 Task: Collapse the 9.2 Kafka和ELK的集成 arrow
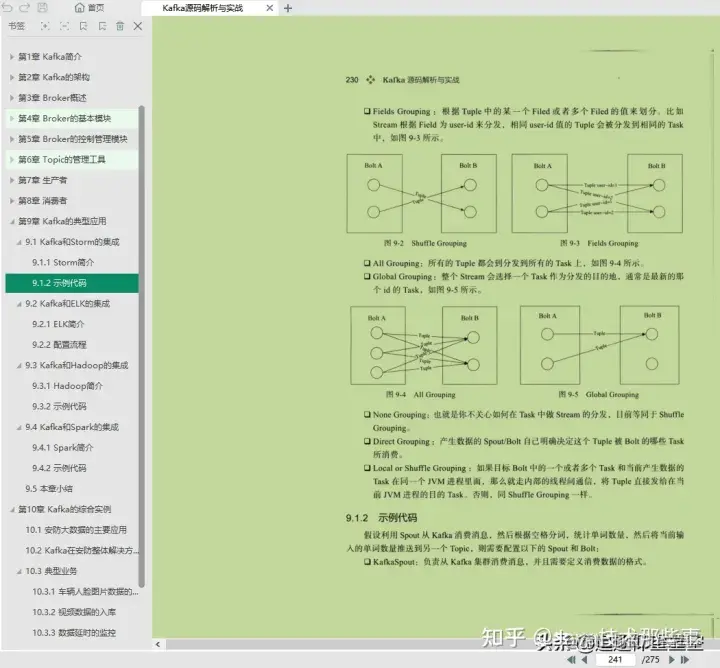19,304
